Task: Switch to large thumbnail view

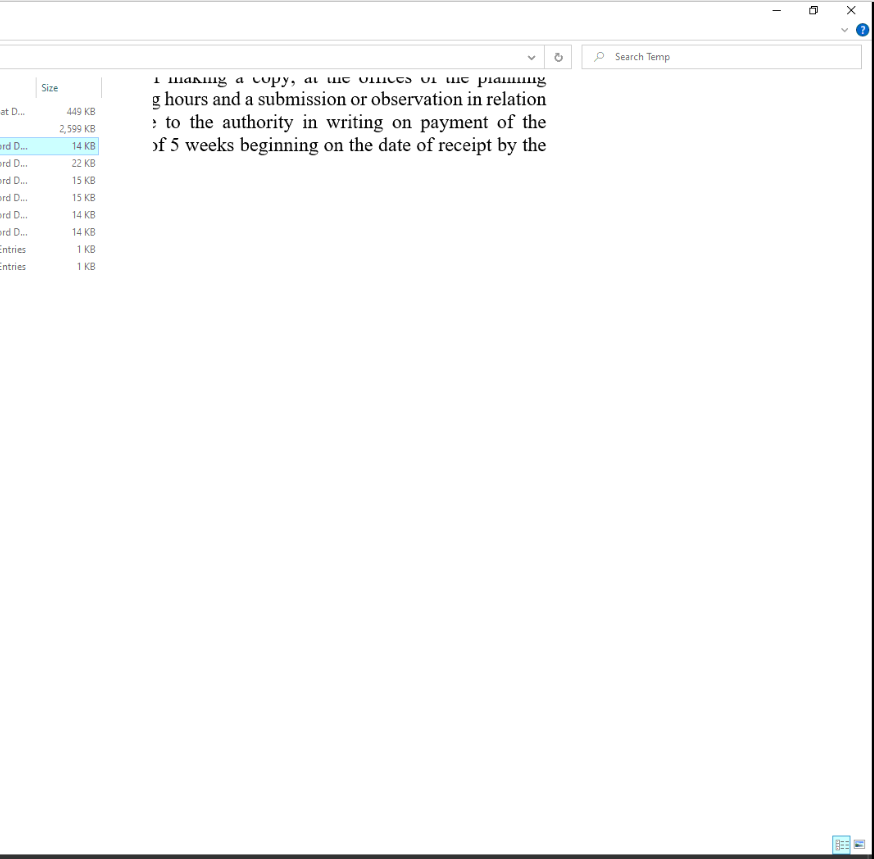Action: click(x=859, y=845)
